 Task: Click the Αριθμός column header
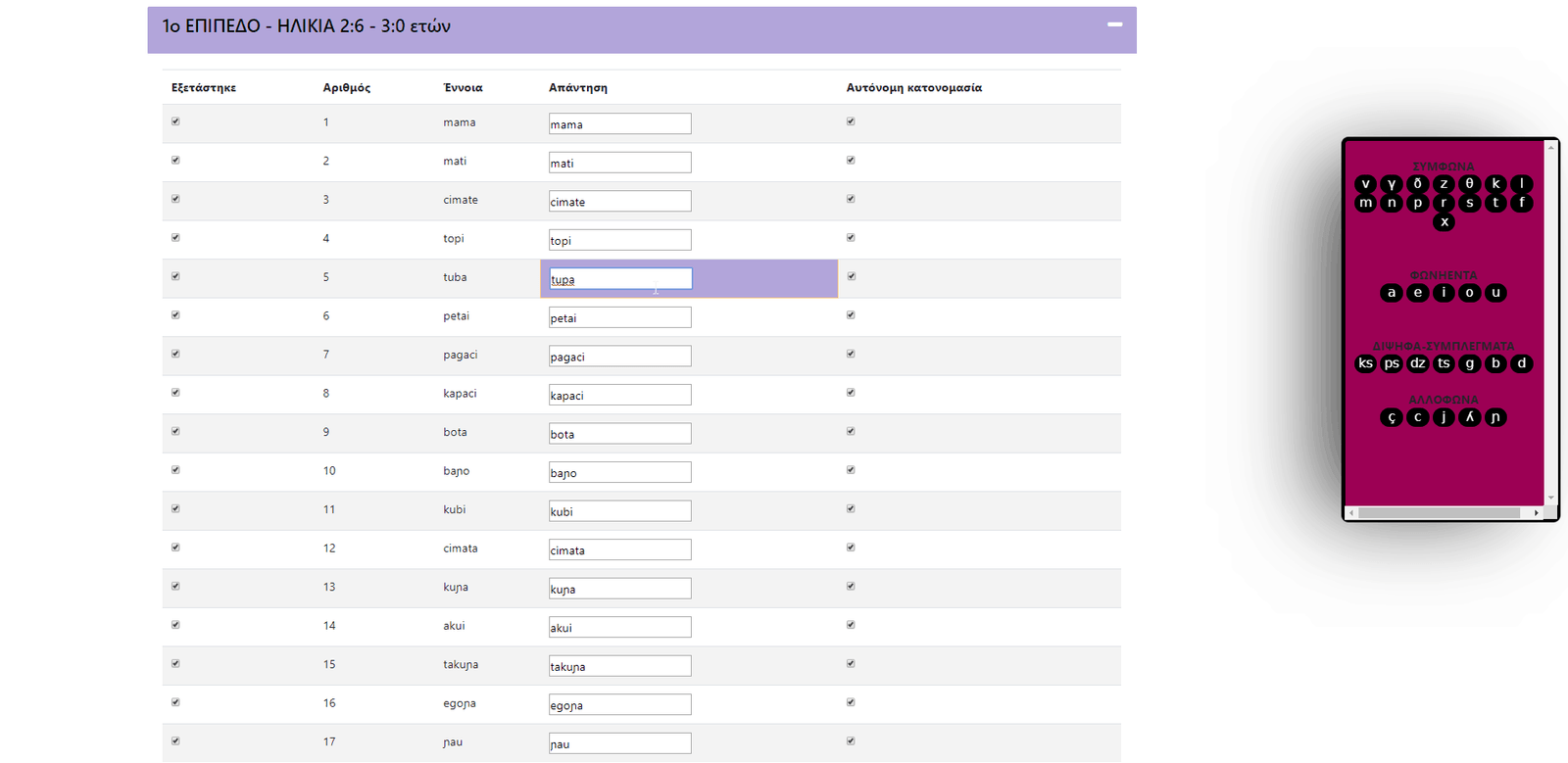click(x=347, y=87)
